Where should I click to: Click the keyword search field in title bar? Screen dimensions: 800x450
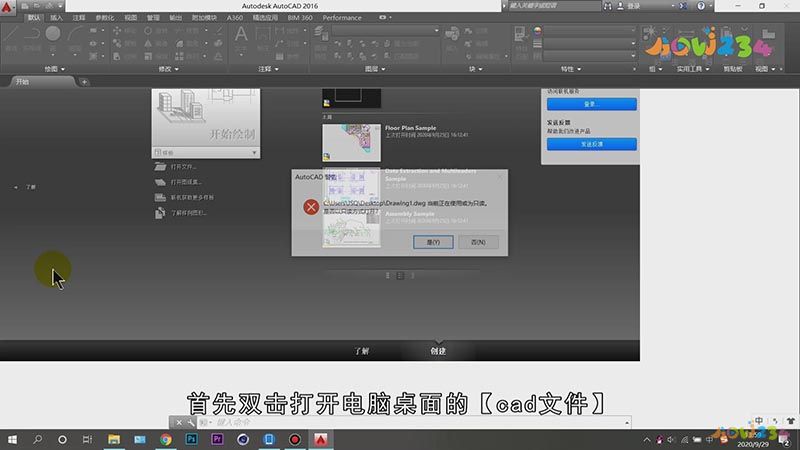(x=554, y=6)
